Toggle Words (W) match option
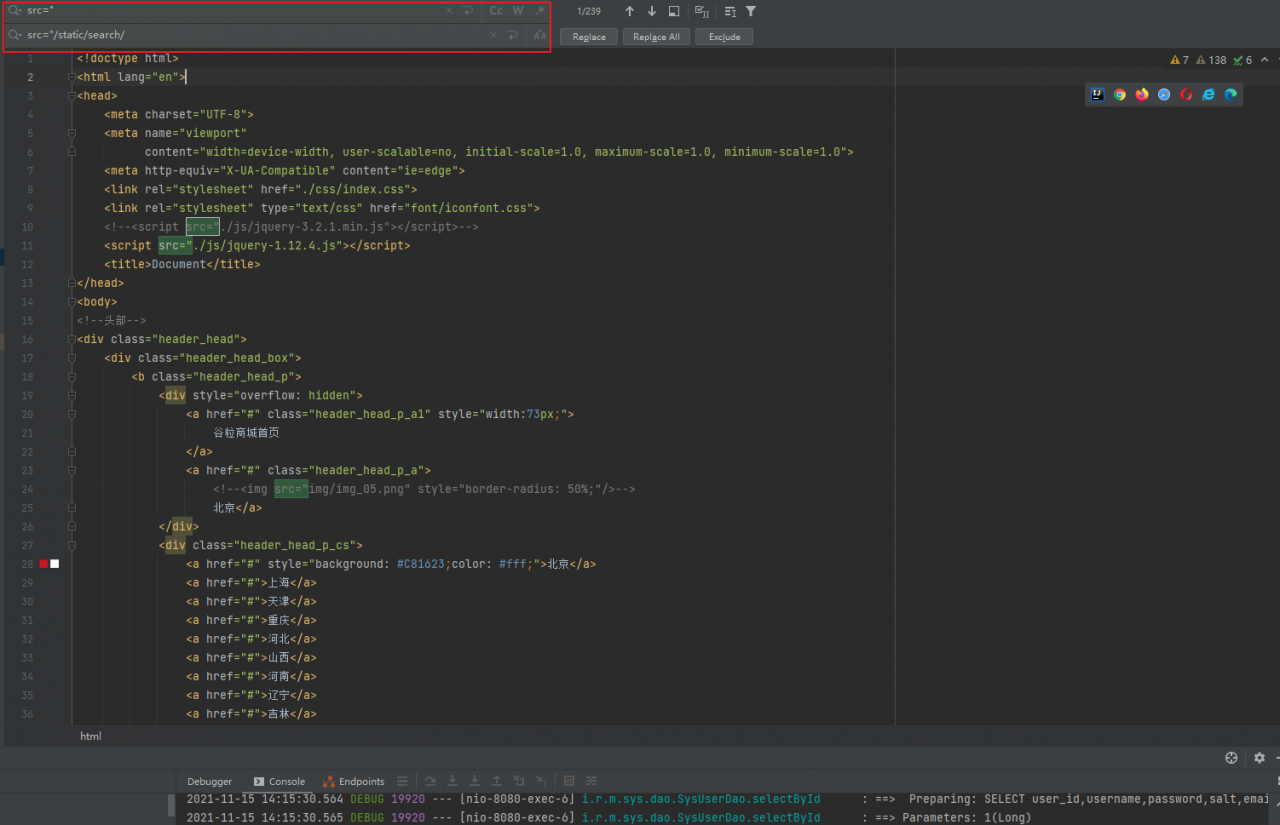Viewport: 1280px width, 825px height. 518,11
